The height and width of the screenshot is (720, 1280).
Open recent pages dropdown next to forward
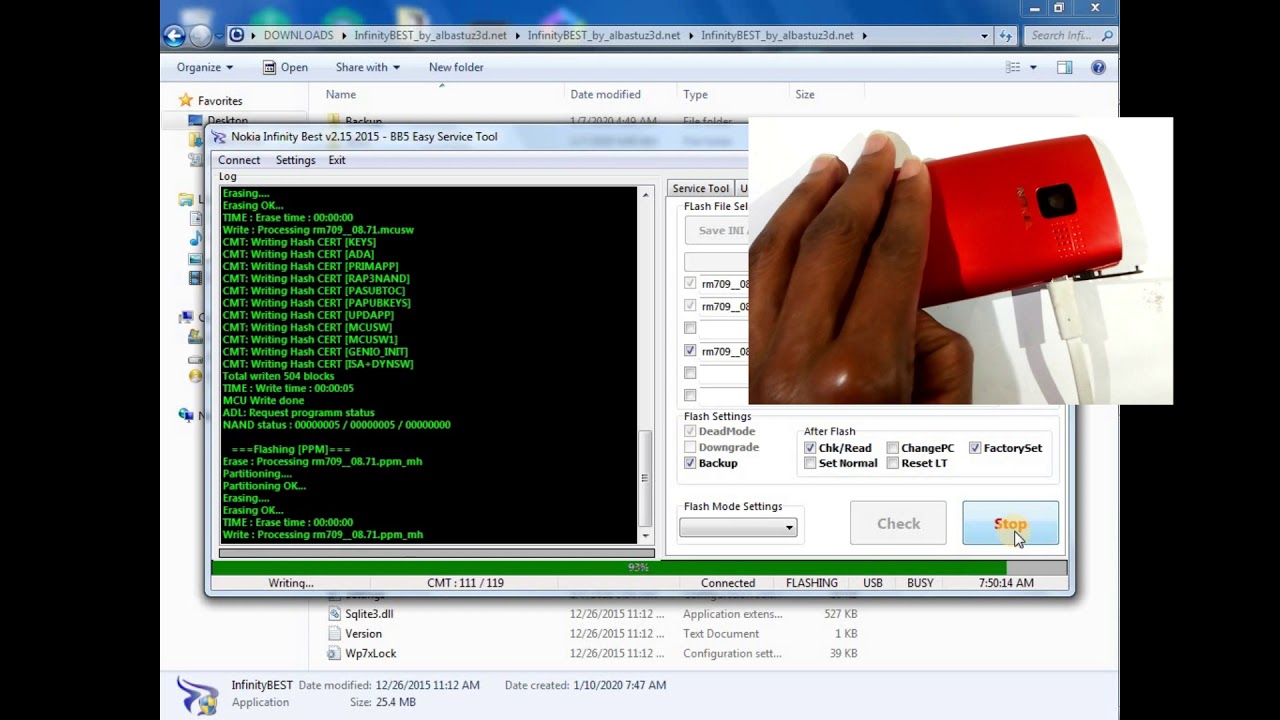click(x=219, y=36)
